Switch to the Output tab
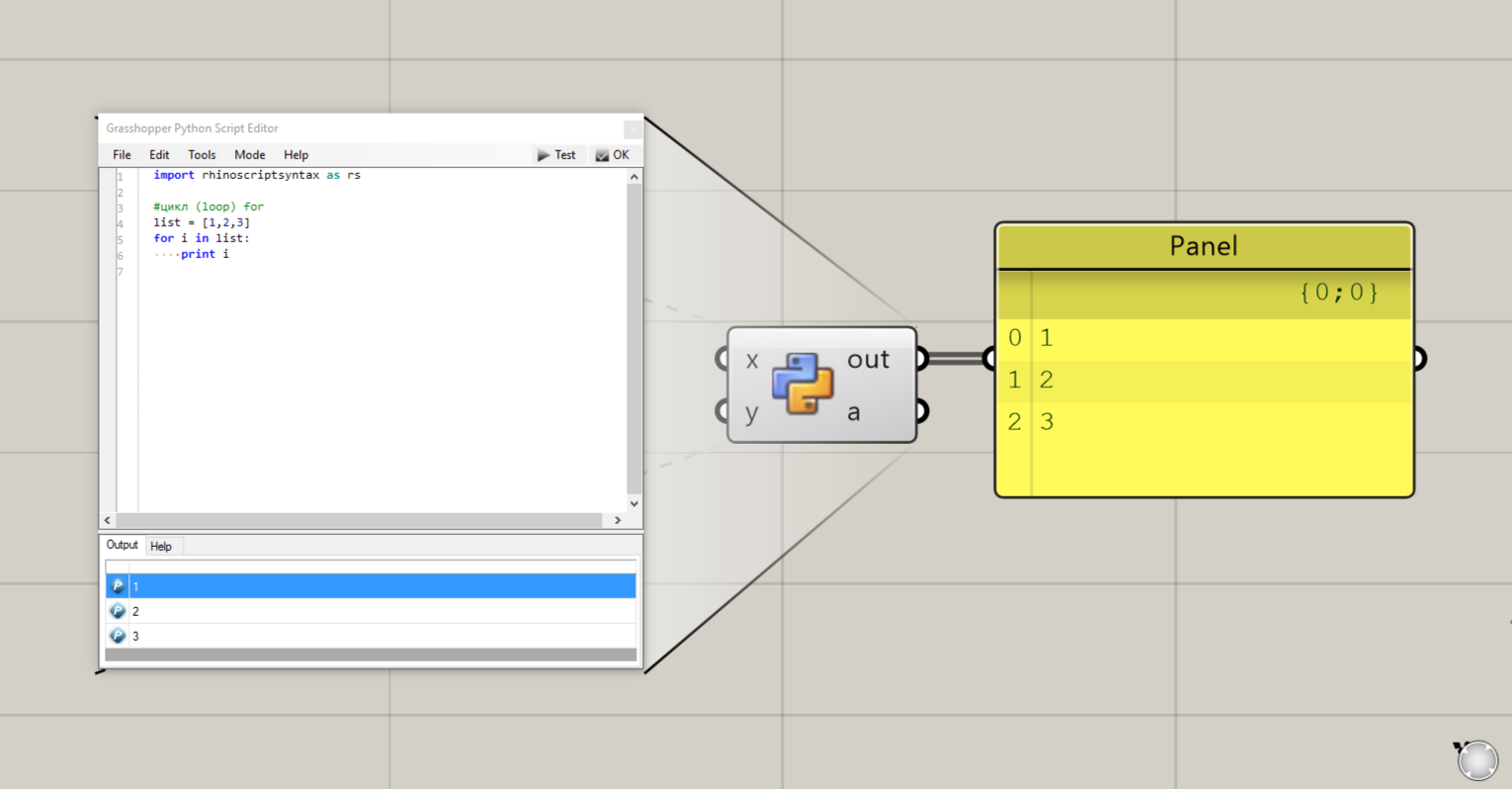 pyautogui.click(x=123, y=545)
